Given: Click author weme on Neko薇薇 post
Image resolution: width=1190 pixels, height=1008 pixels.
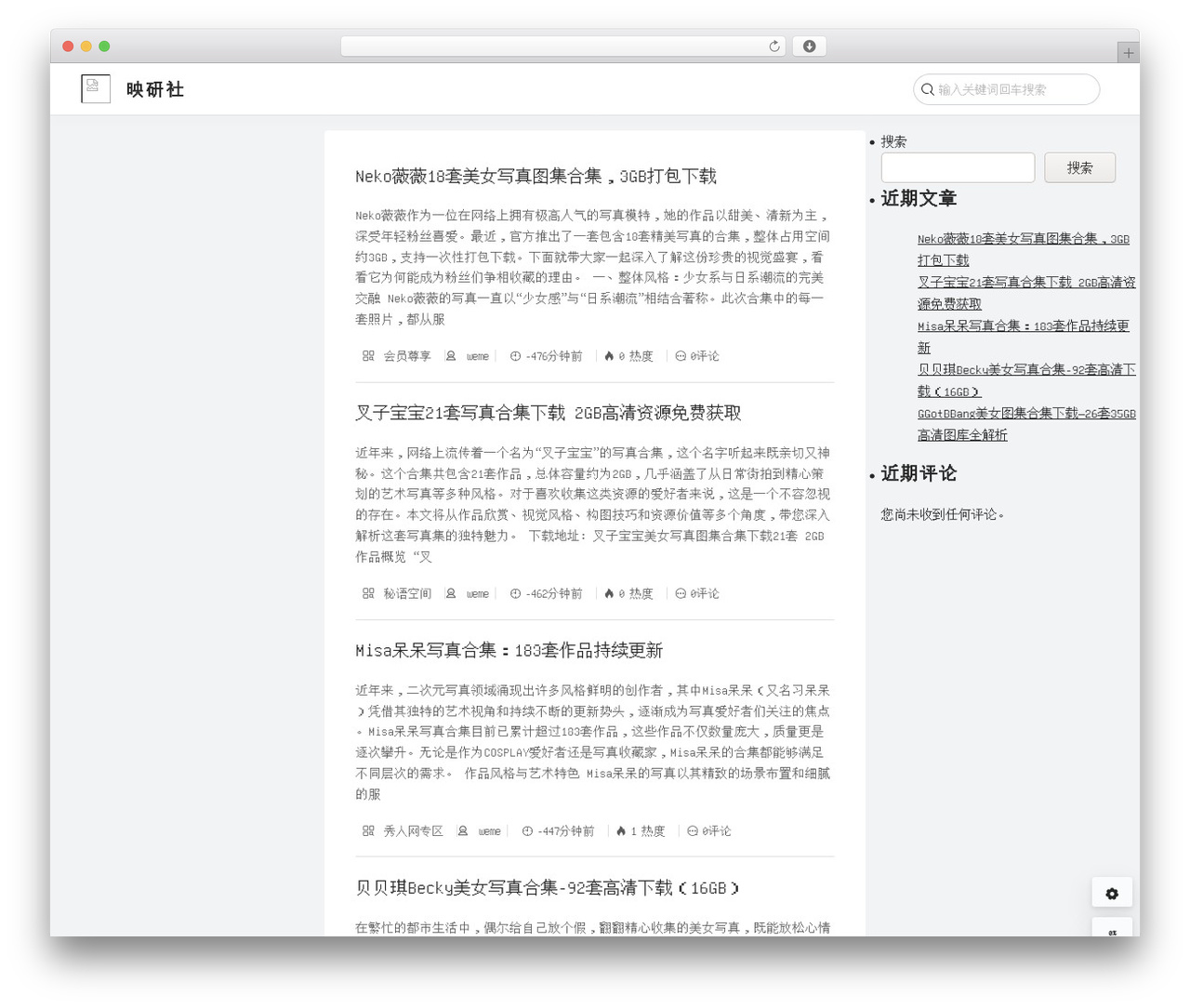Looking at the screenshot, I should (x=478, y=356).
